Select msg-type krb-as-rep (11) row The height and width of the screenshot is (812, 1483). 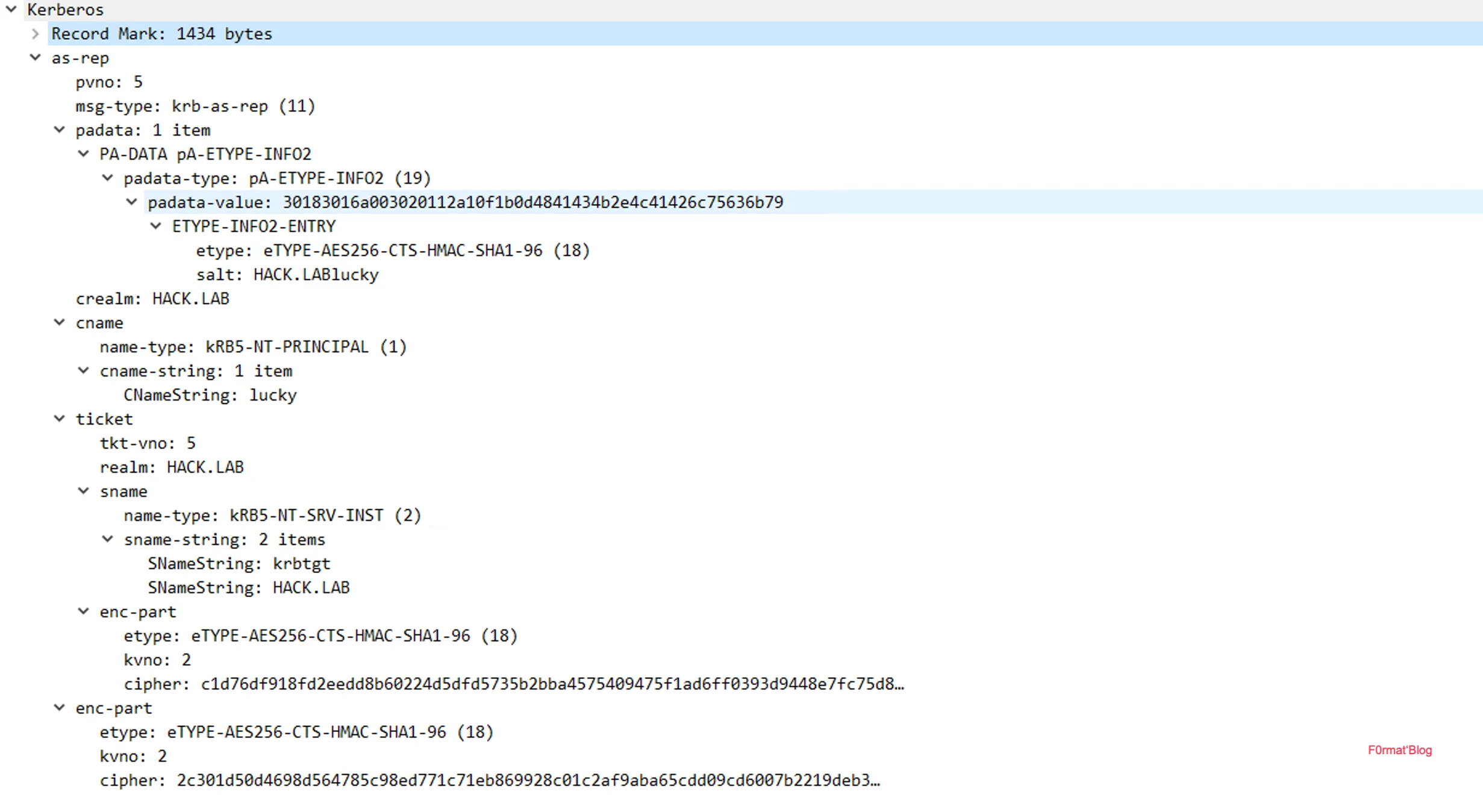[x=195, y=106]
